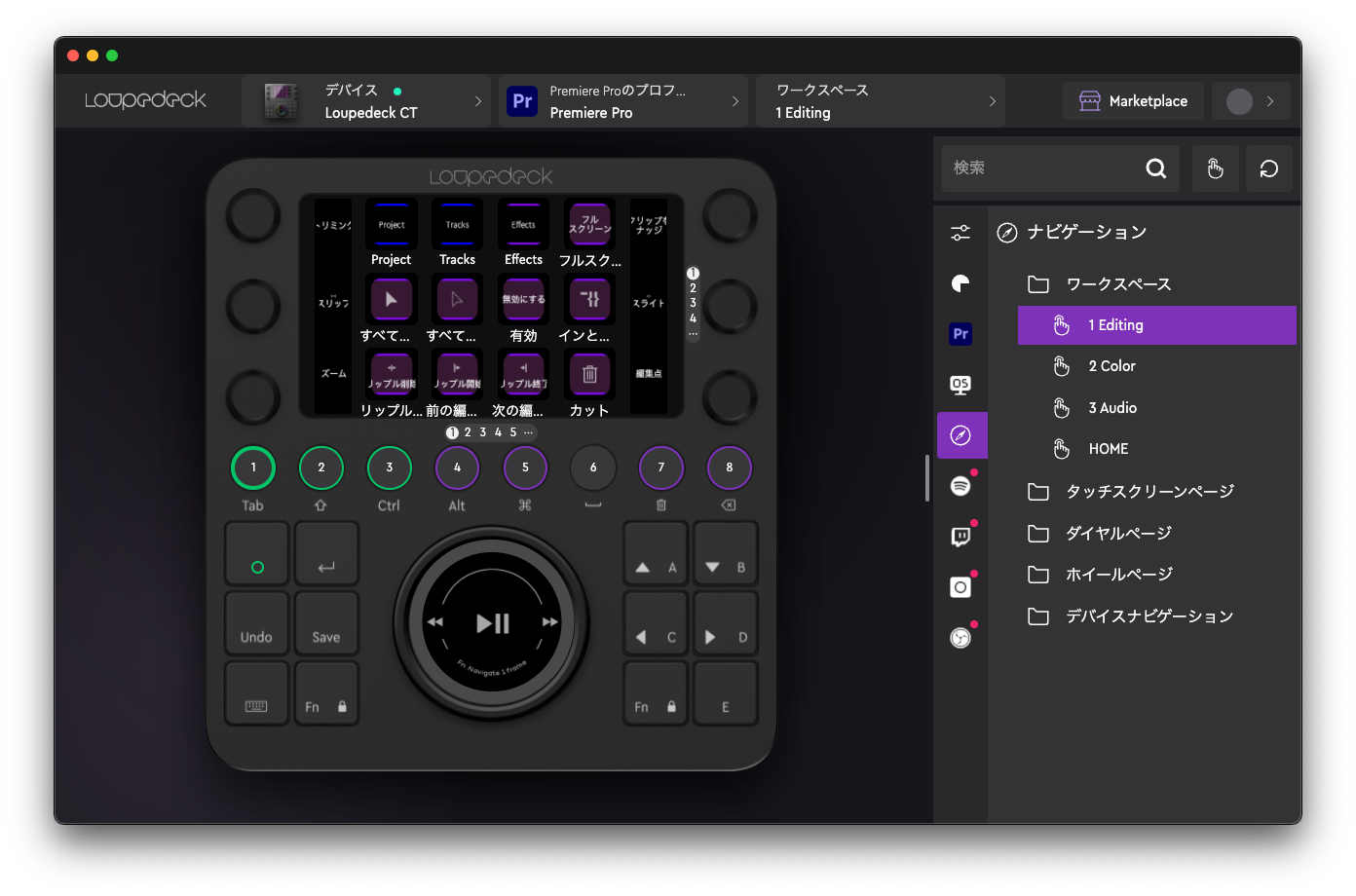1356x896 pixels.
Task: Select the compass navigation icon in the sidebar
Action: (x=961, y=435)
